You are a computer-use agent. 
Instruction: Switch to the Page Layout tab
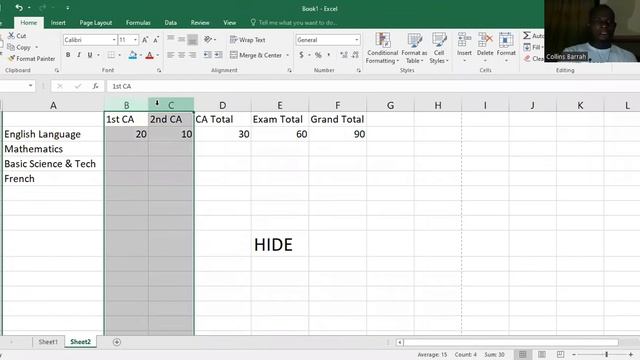click(96, 22)
